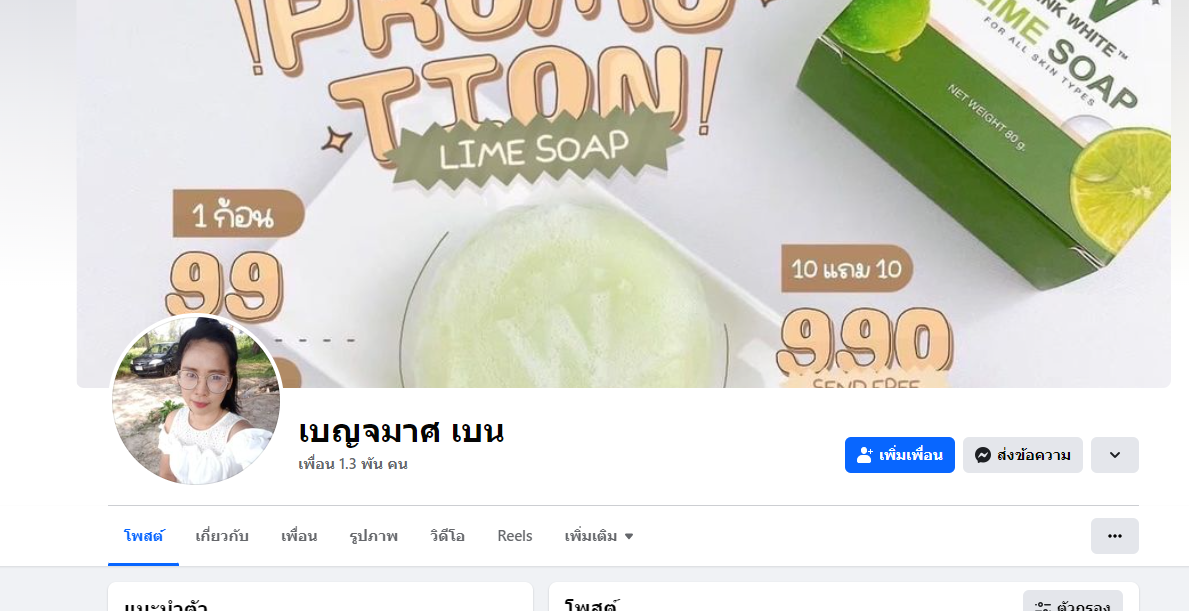Open the วิดีโอ tab
Viewport: 1189px width, 611px height.
(447, 536)
